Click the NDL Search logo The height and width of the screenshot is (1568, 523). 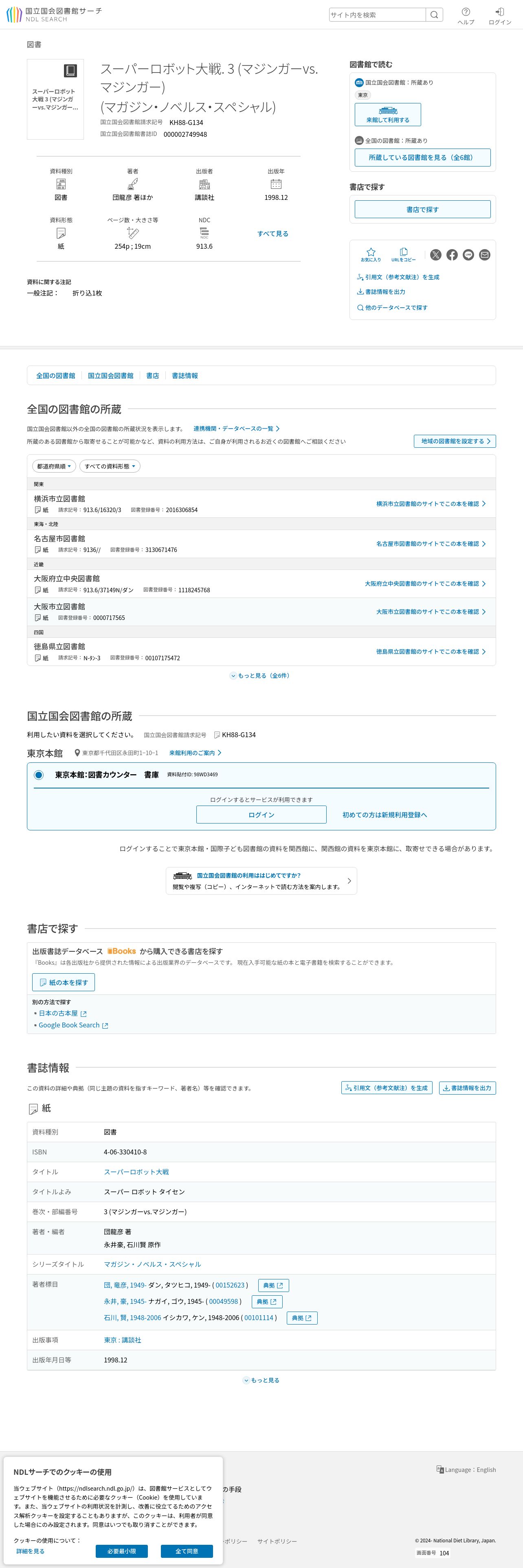pyautogui.click(x=54, y=15)
